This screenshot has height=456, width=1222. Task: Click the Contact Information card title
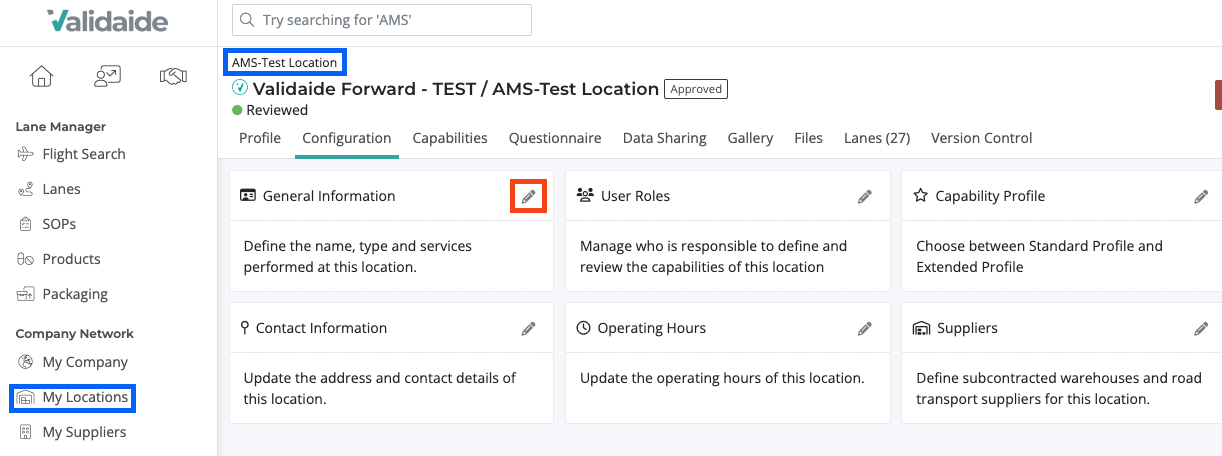321,328
